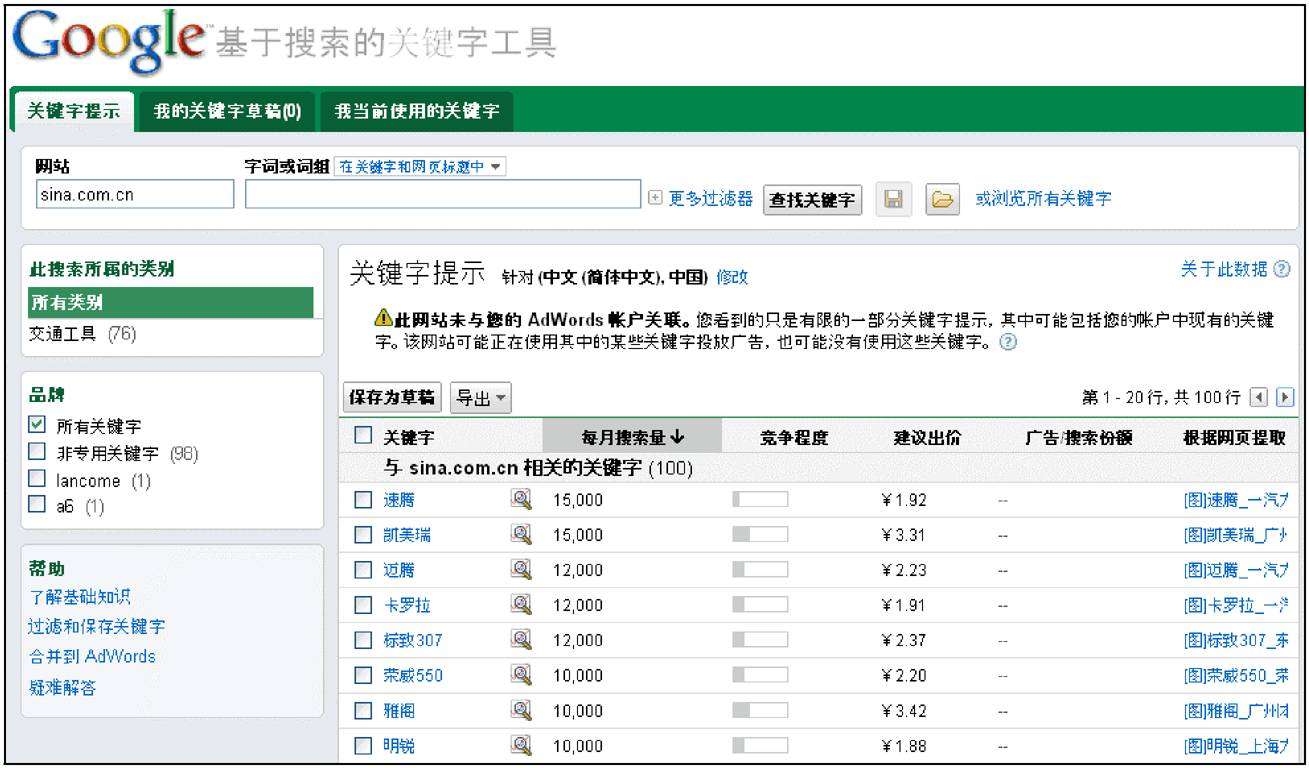Open 了解基础知识 help link
The width and height of the screenshot is (1309, 768).
pyautogui.click(x=80, y=598)
